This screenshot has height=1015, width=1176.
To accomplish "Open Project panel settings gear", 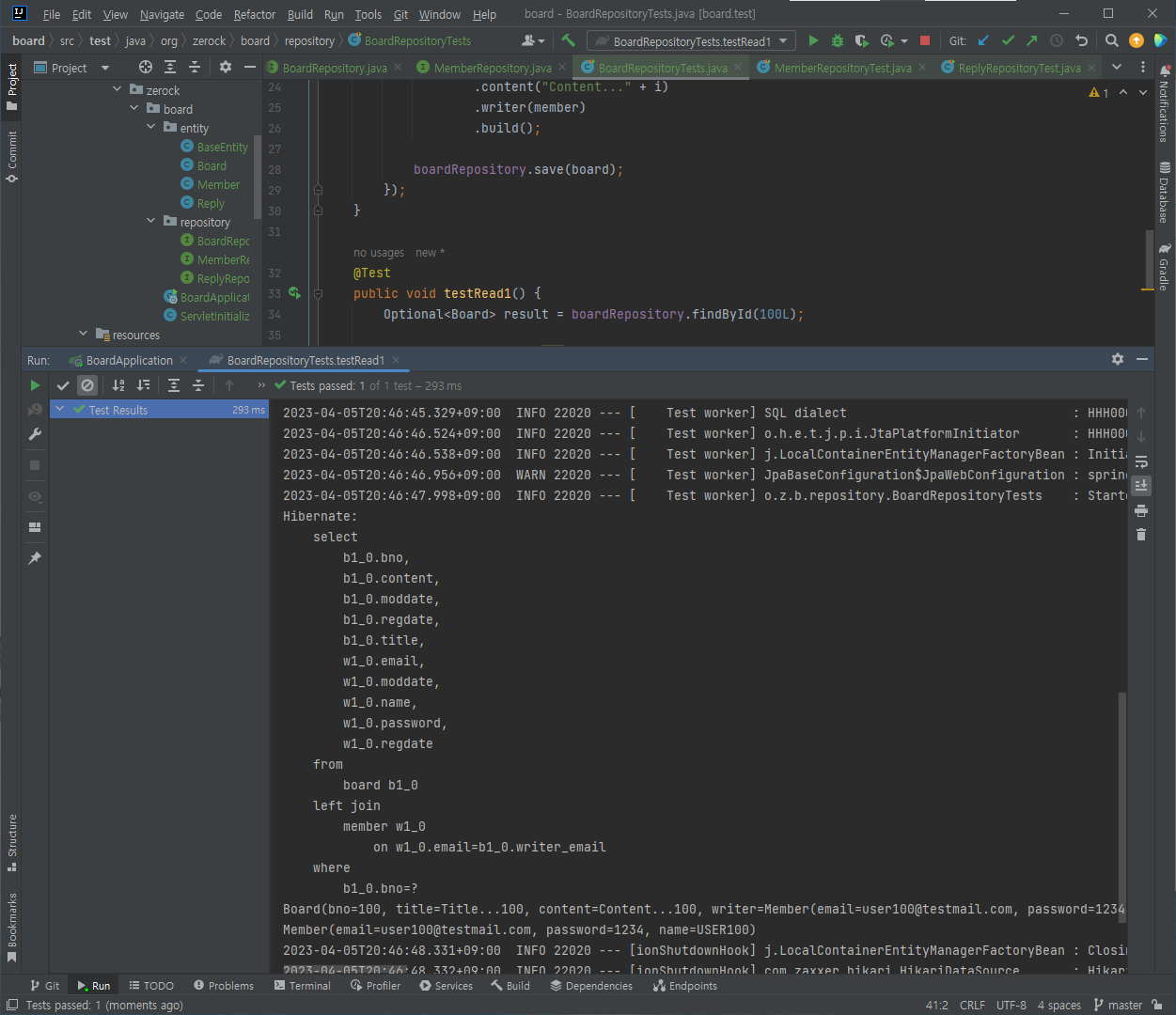I will (x=225, y=67).
